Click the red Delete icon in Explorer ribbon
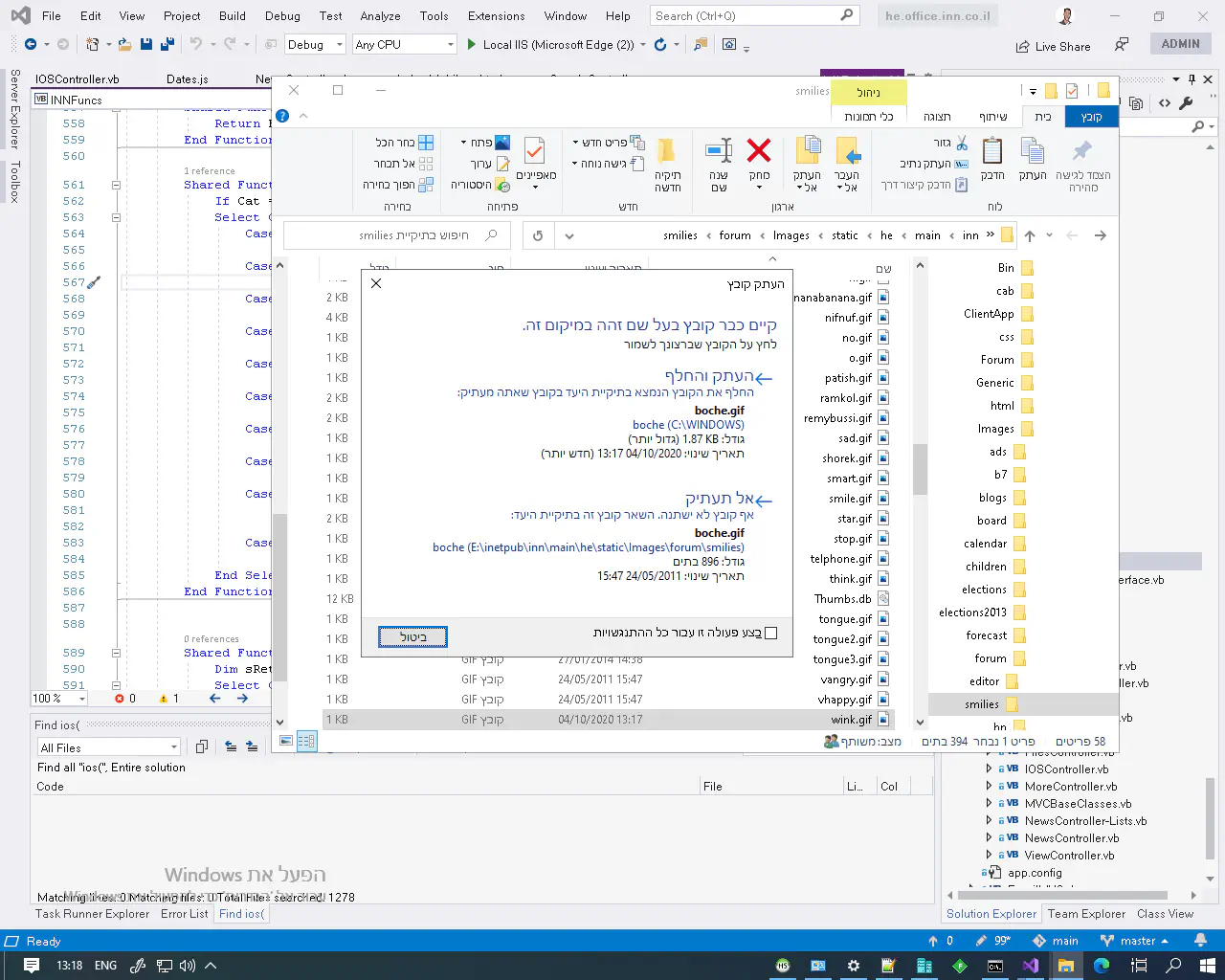Viewport: 1225px width, 980px height. (759, 151)
